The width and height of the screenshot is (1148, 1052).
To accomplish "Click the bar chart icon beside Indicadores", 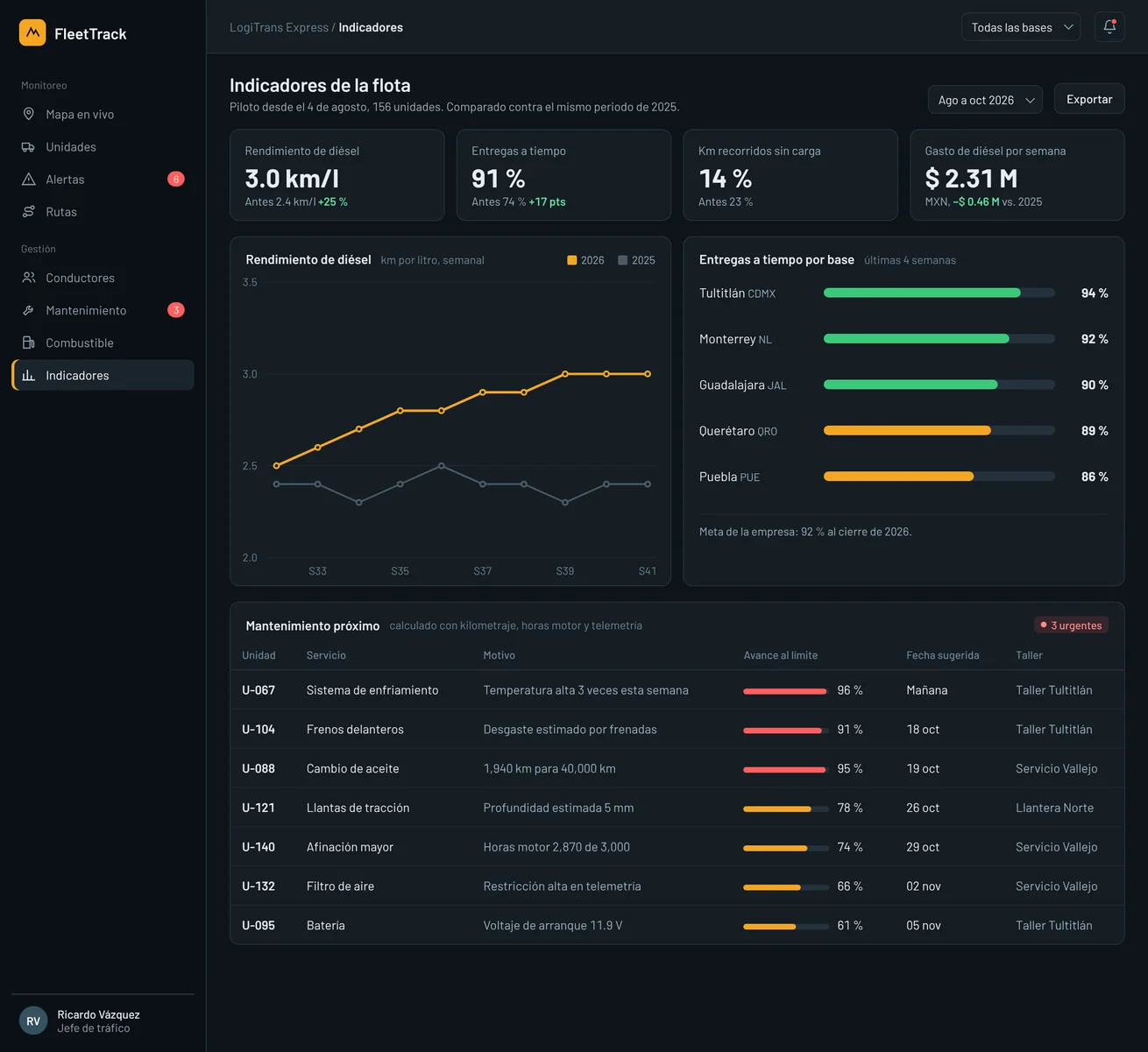I will pos(29,375).
